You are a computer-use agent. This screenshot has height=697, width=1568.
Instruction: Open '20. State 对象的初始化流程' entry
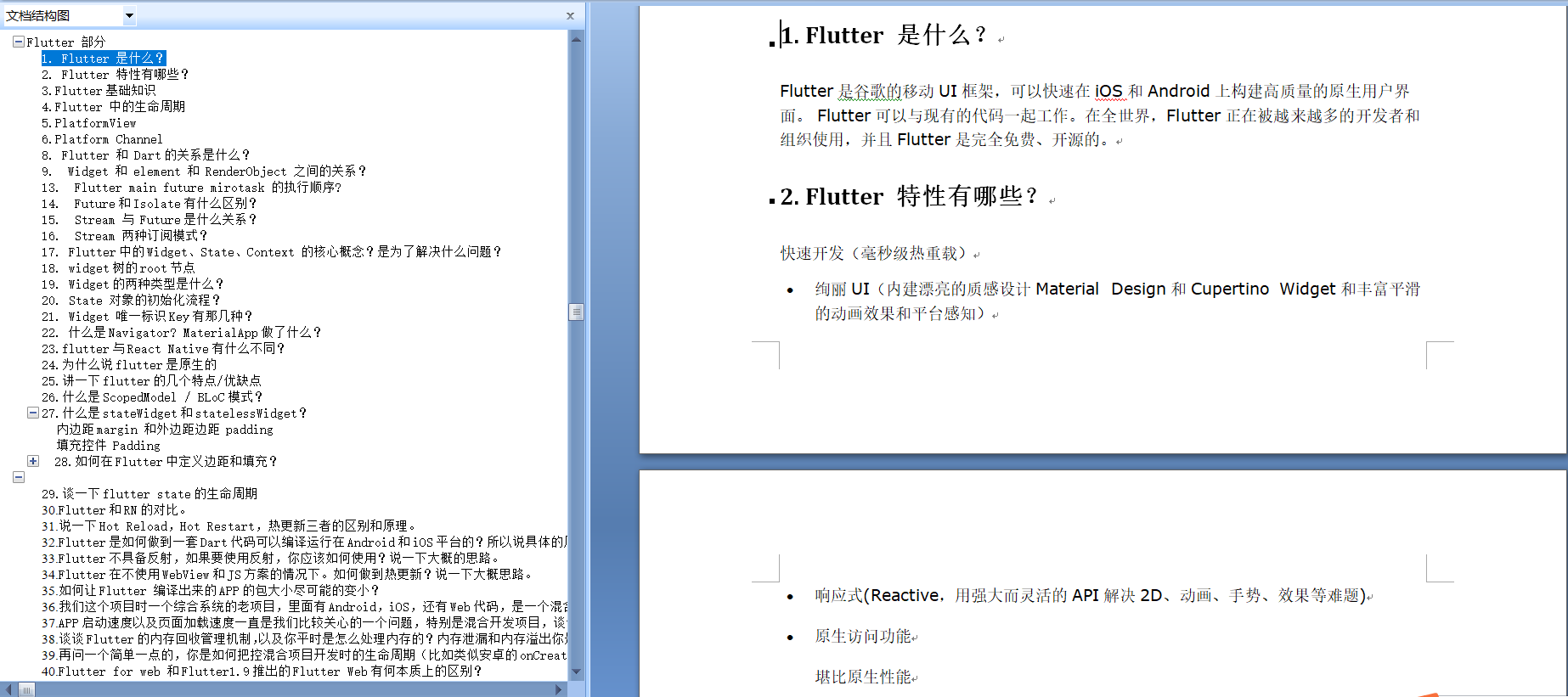tap(131, 300)
